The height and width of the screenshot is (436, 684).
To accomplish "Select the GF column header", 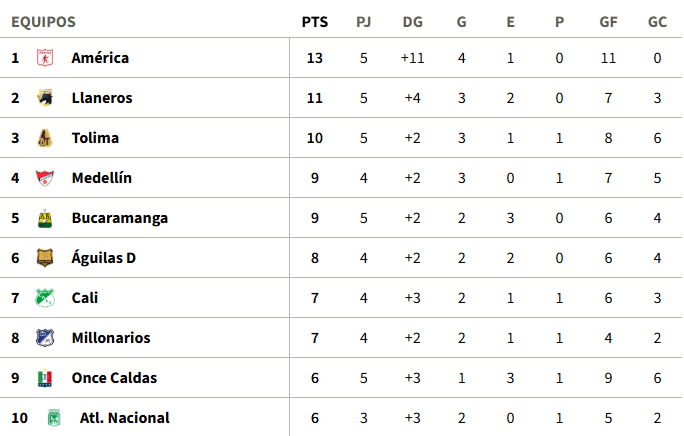I will (608, 22).
